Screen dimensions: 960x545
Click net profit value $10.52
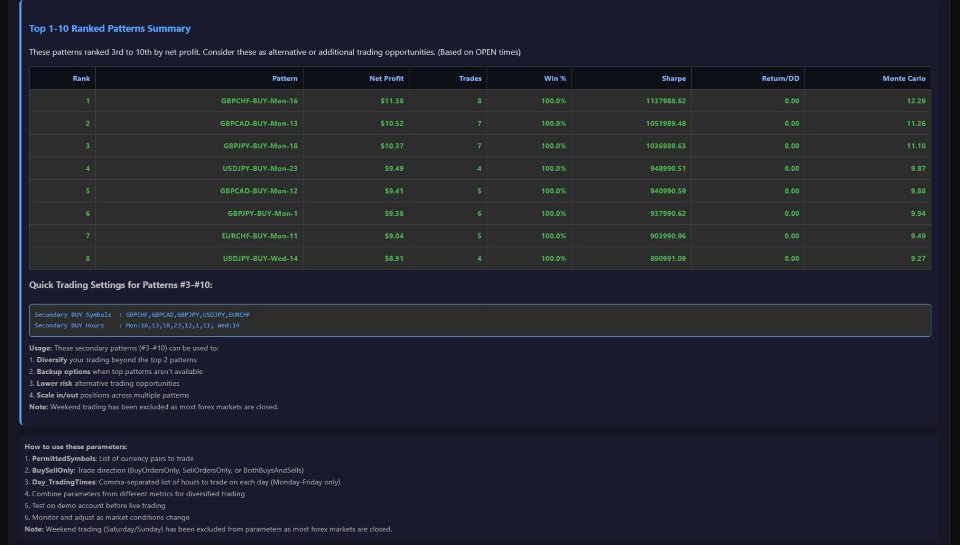tap(392, 124)
